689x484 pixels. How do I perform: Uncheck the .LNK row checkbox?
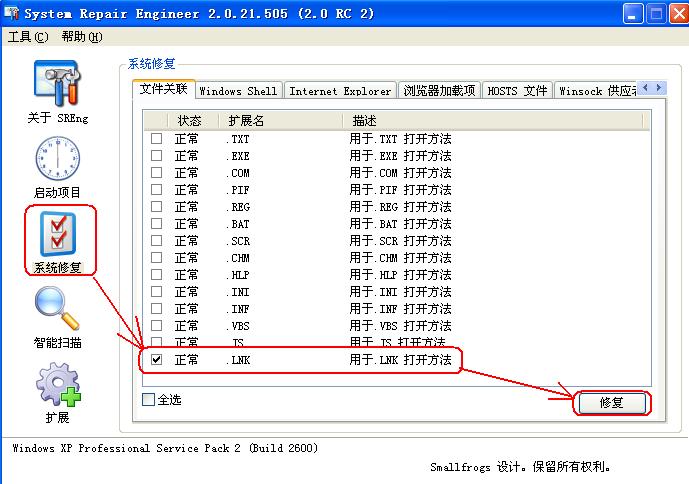(x=156, y=360)
